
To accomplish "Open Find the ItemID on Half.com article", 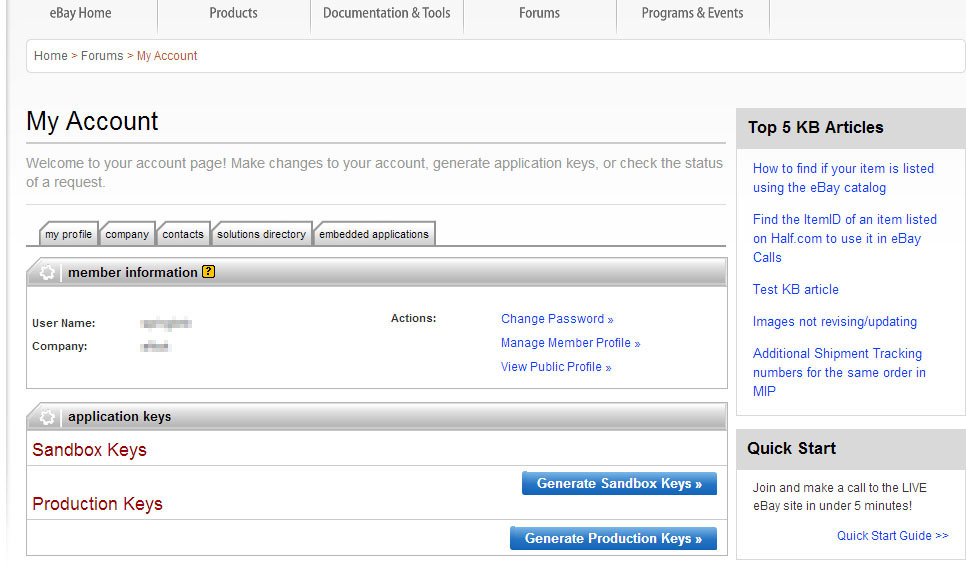I will [845, 239].
